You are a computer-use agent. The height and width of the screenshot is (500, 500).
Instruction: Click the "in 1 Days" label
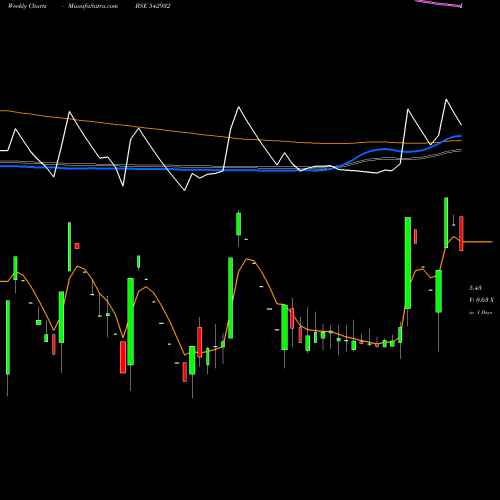[x=480, y=313]
